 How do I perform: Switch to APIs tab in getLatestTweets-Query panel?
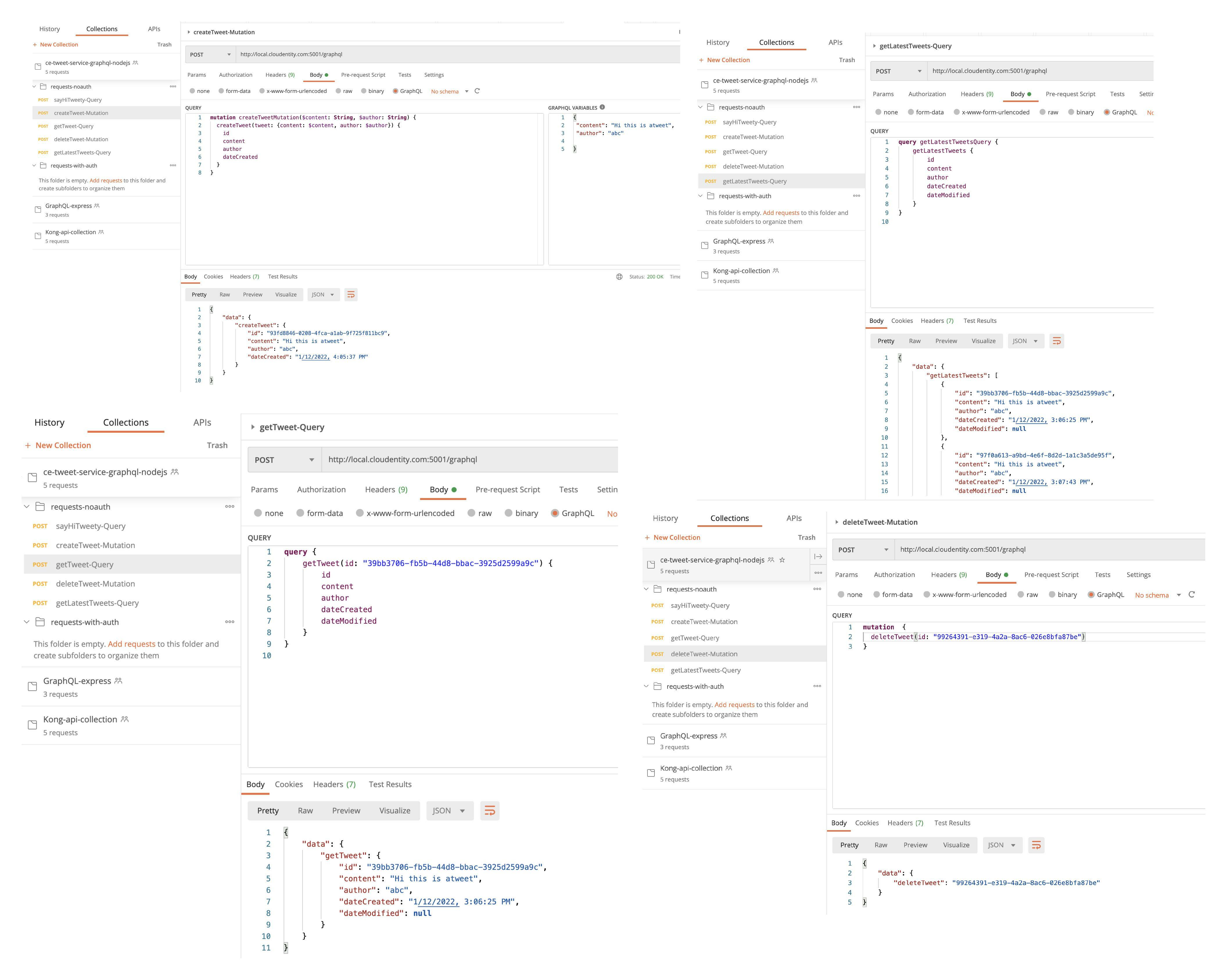(x=835, y=42)
